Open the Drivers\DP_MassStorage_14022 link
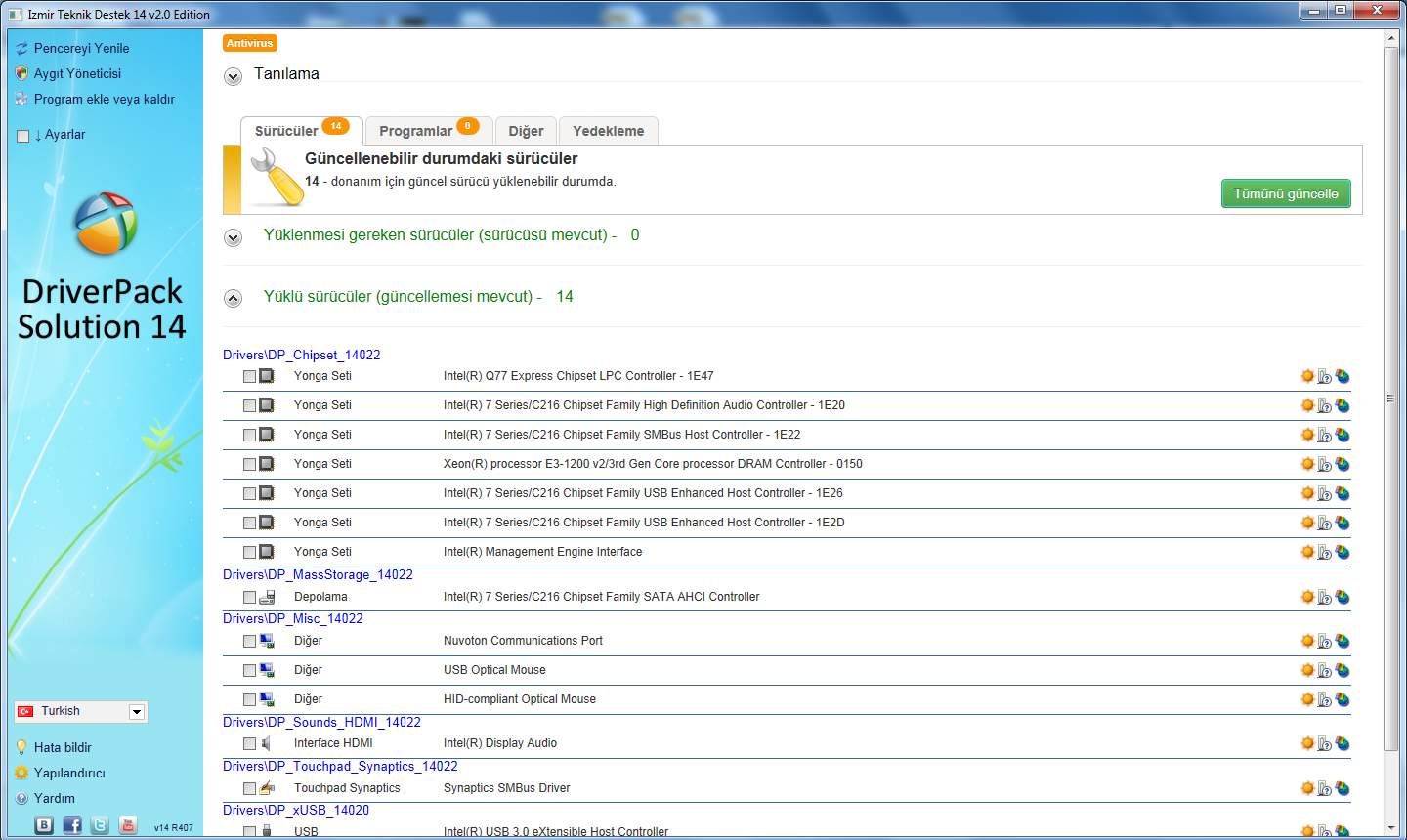 click(x=318, y=574)
